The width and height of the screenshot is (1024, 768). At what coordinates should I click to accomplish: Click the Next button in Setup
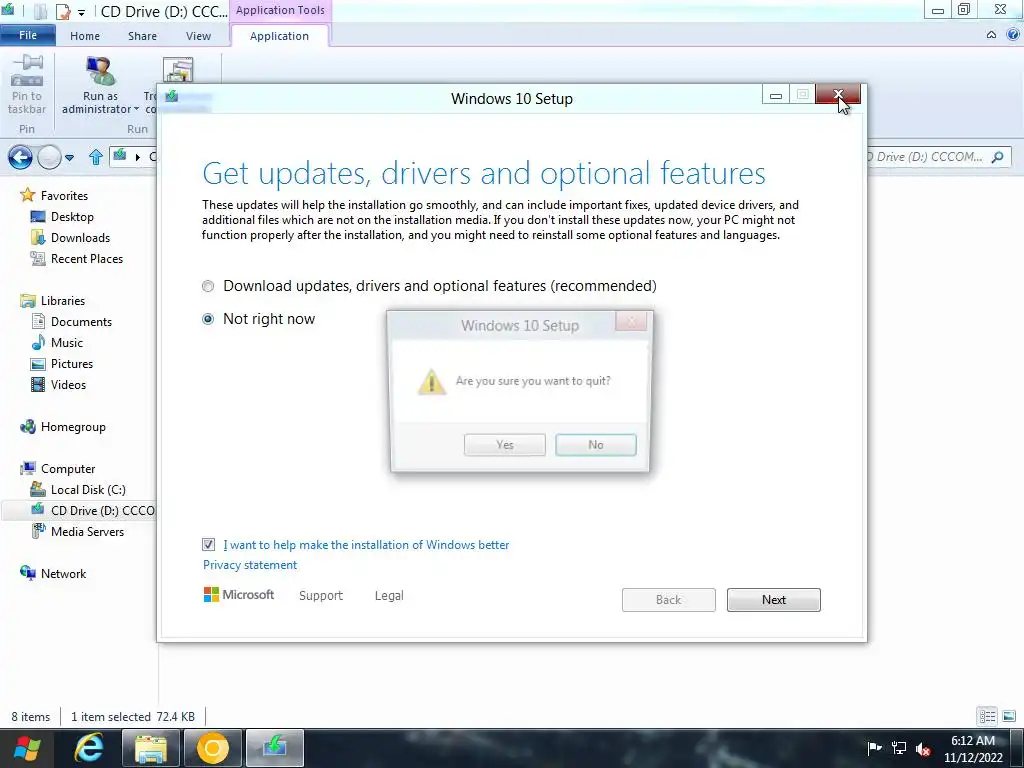(x=773, y=600)
